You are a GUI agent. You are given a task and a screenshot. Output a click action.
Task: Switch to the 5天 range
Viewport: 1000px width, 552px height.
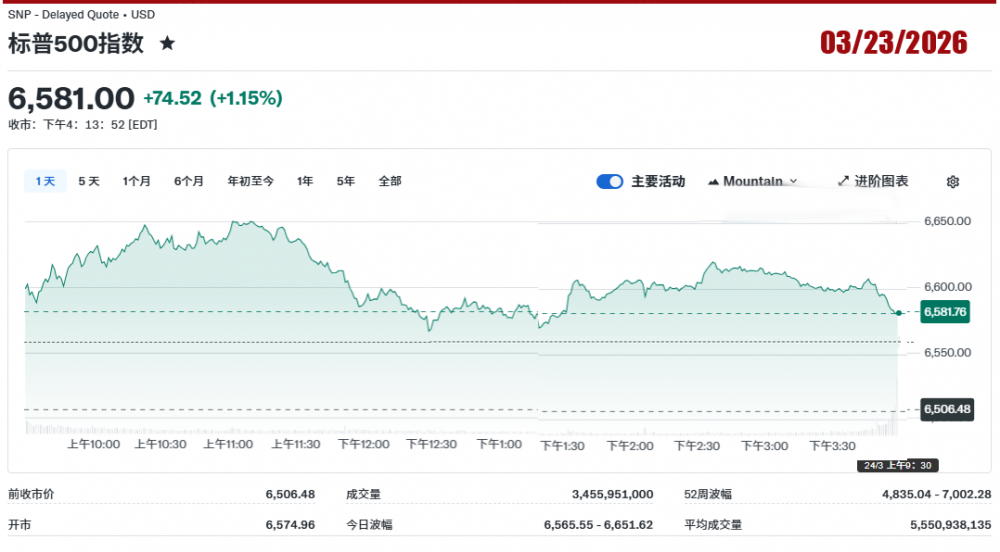[89, 181]
